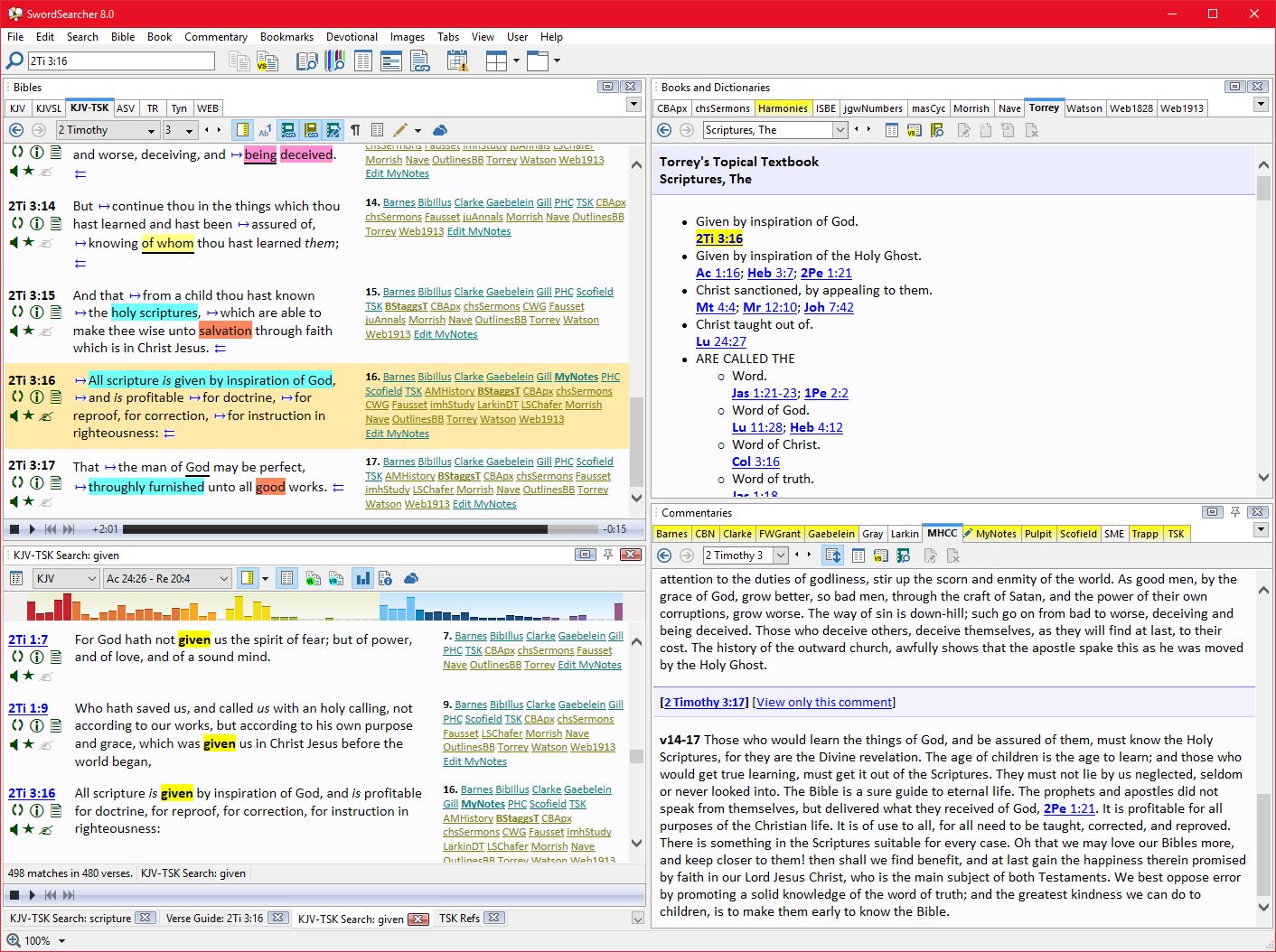The height and width of the screenshot is (952, 1276).
Task: Click the speaker icon next to 2Ti 3:15
Action: coord(15,331)
